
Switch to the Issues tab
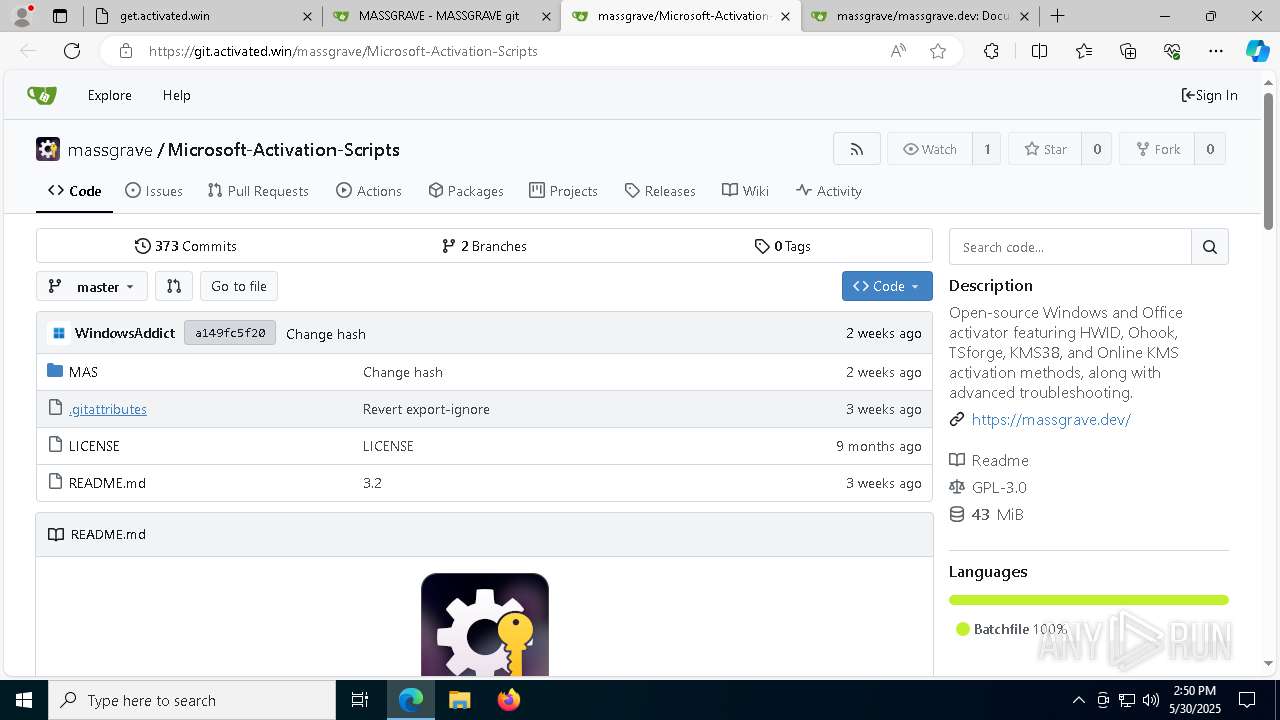[x=154, y=191]
